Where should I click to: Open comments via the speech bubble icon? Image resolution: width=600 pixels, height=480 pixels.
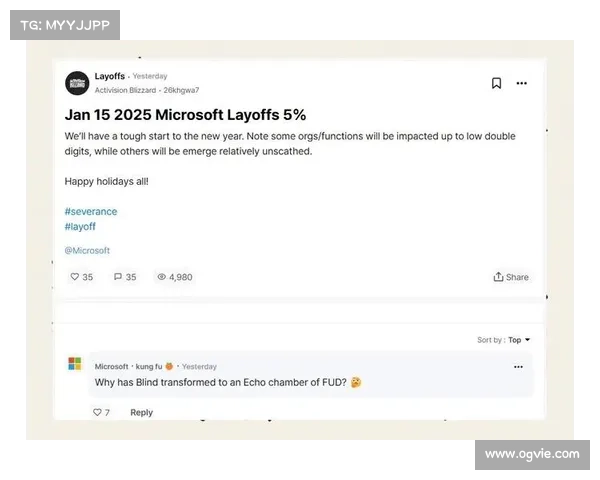(x=118, y=276)
